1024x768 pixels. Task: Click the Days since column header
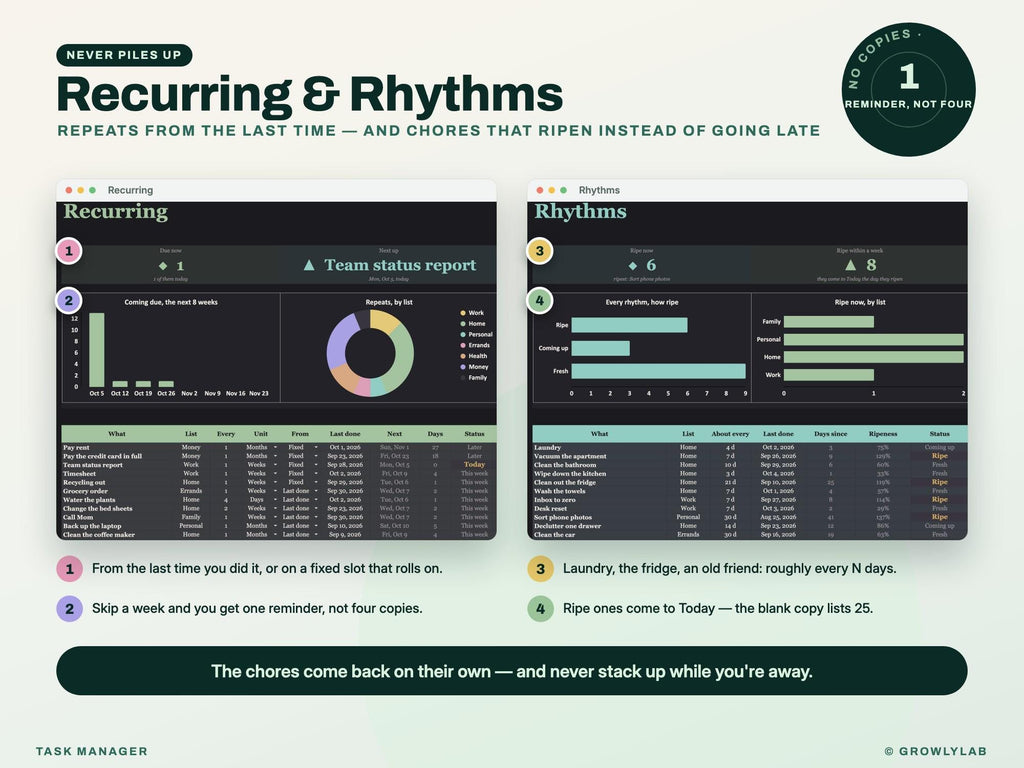point(831,434)
